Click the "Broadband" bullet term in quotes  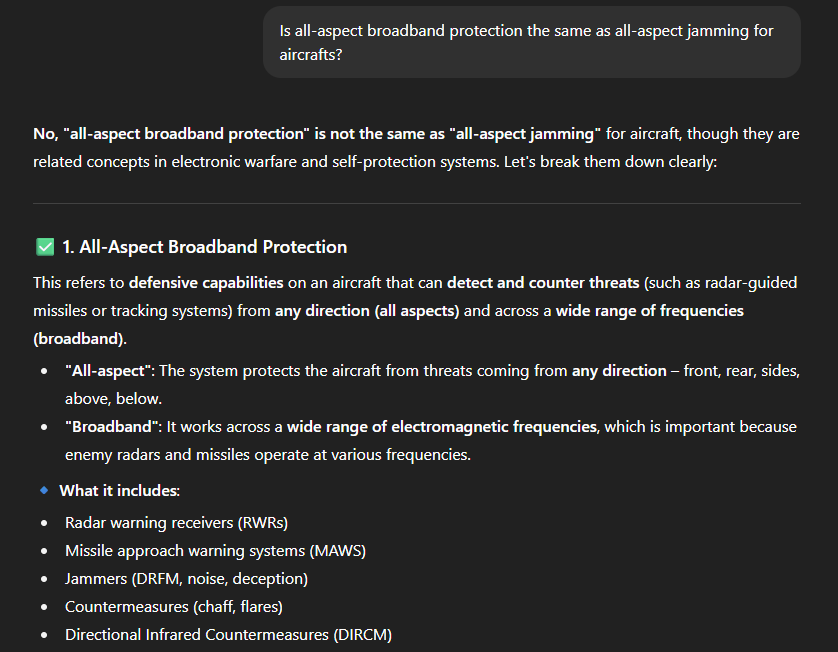pos(113,427)
